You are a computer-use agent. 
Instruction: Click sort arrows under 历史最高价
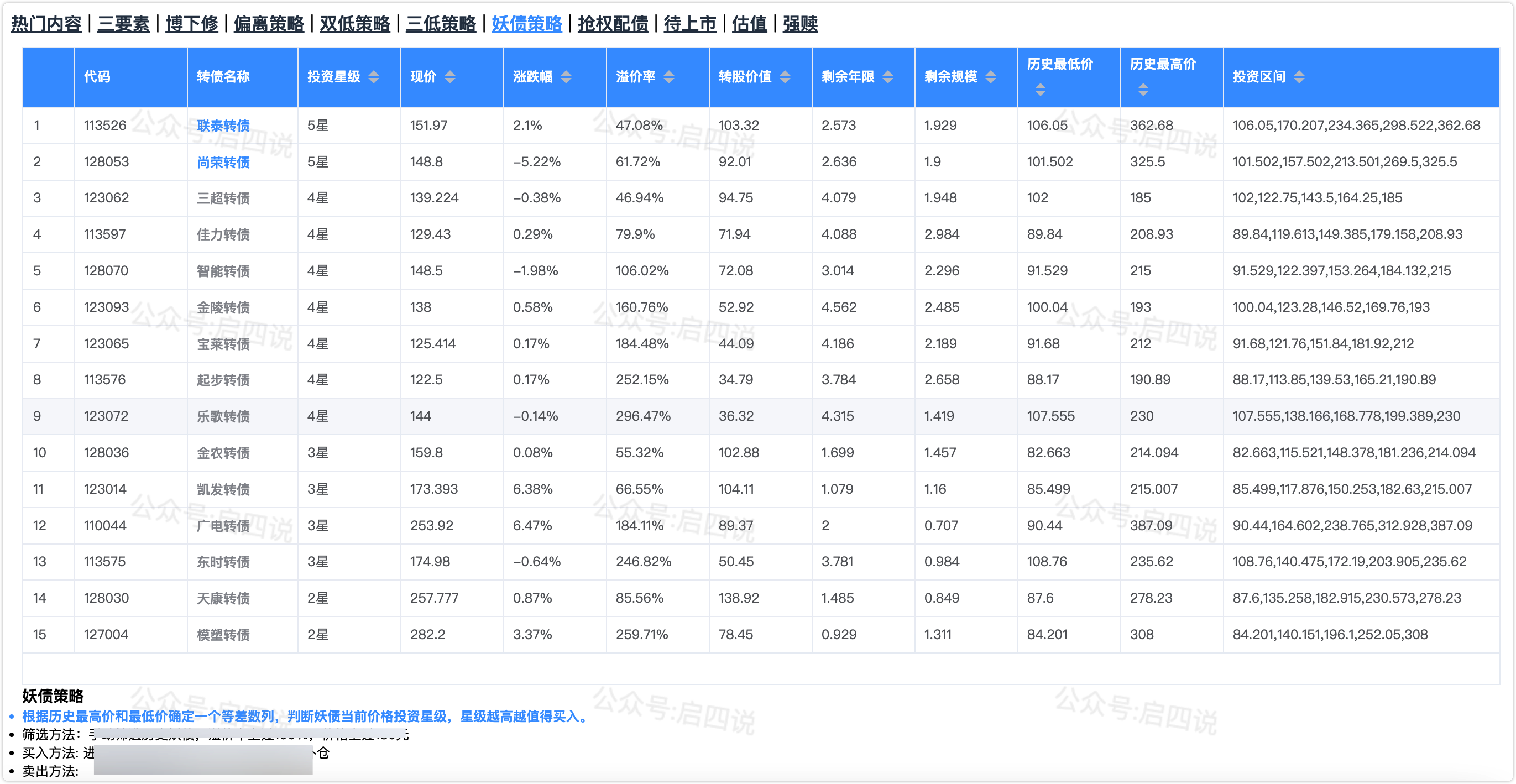pos(1143,90)
